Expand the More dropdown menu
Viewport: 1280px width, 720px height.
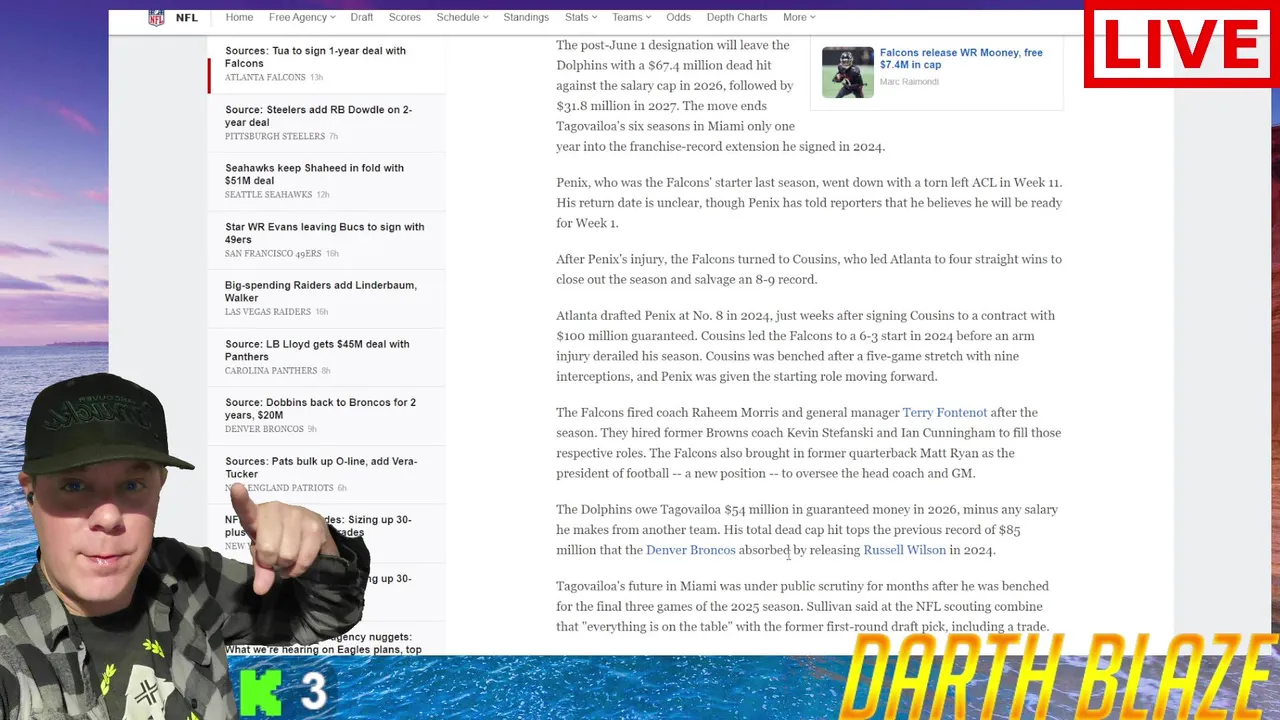coord(799,17)
